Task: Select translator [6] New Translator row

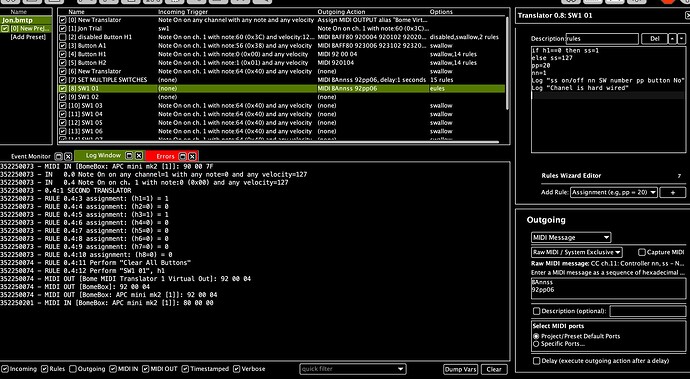Action: [282, 71]
